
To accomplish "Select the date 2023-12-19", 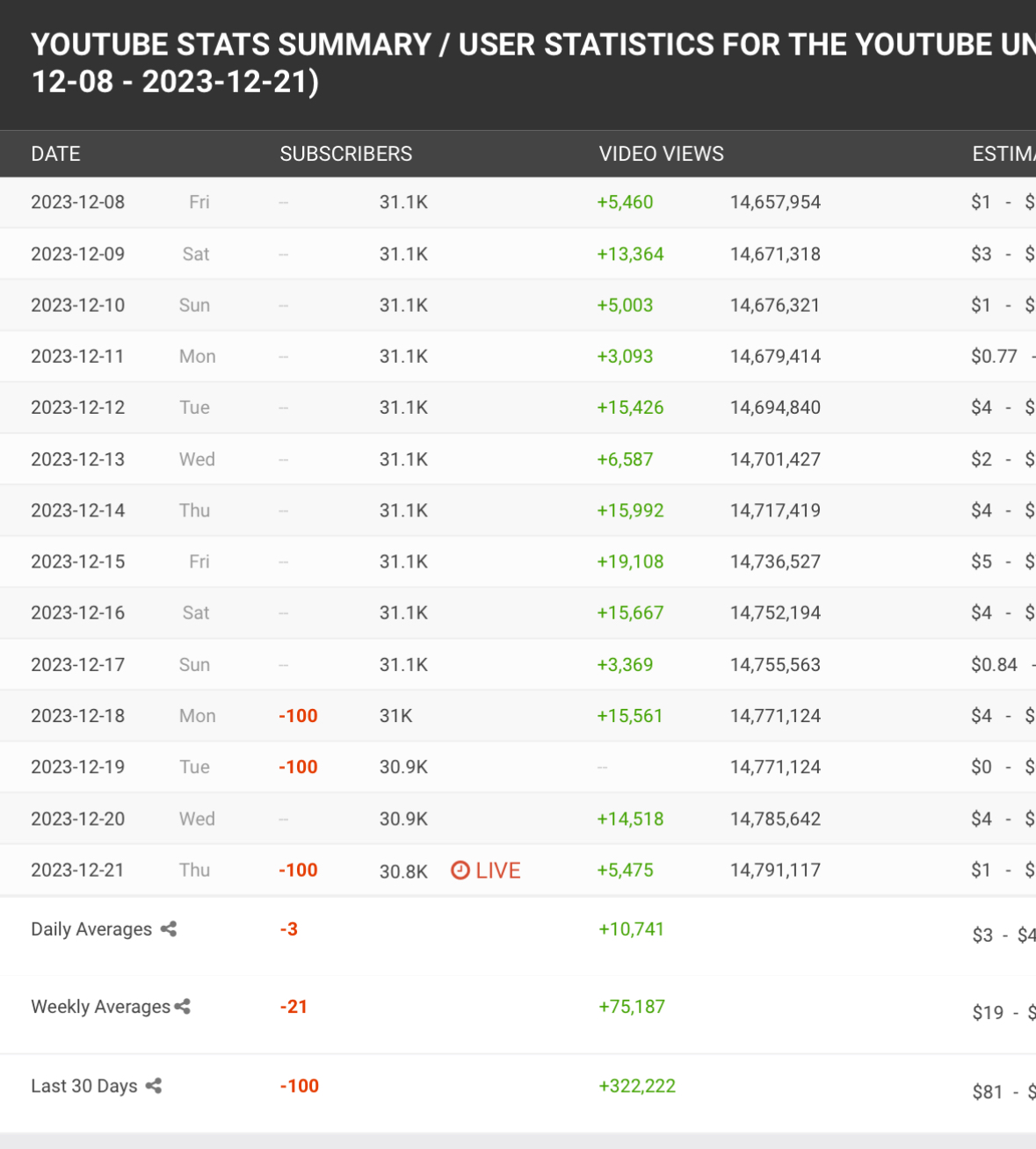I will pyautogui.click(x=78, y=766).
